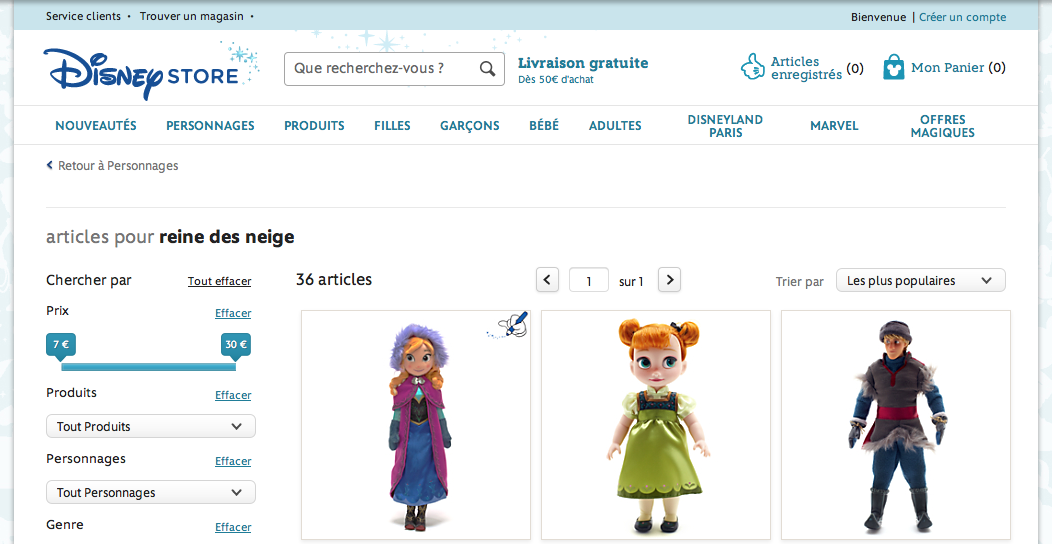Viewport: 1052px width, 544px height.
Task: Click the search field Que recherchez-vous
Action: tap(380, 69)
